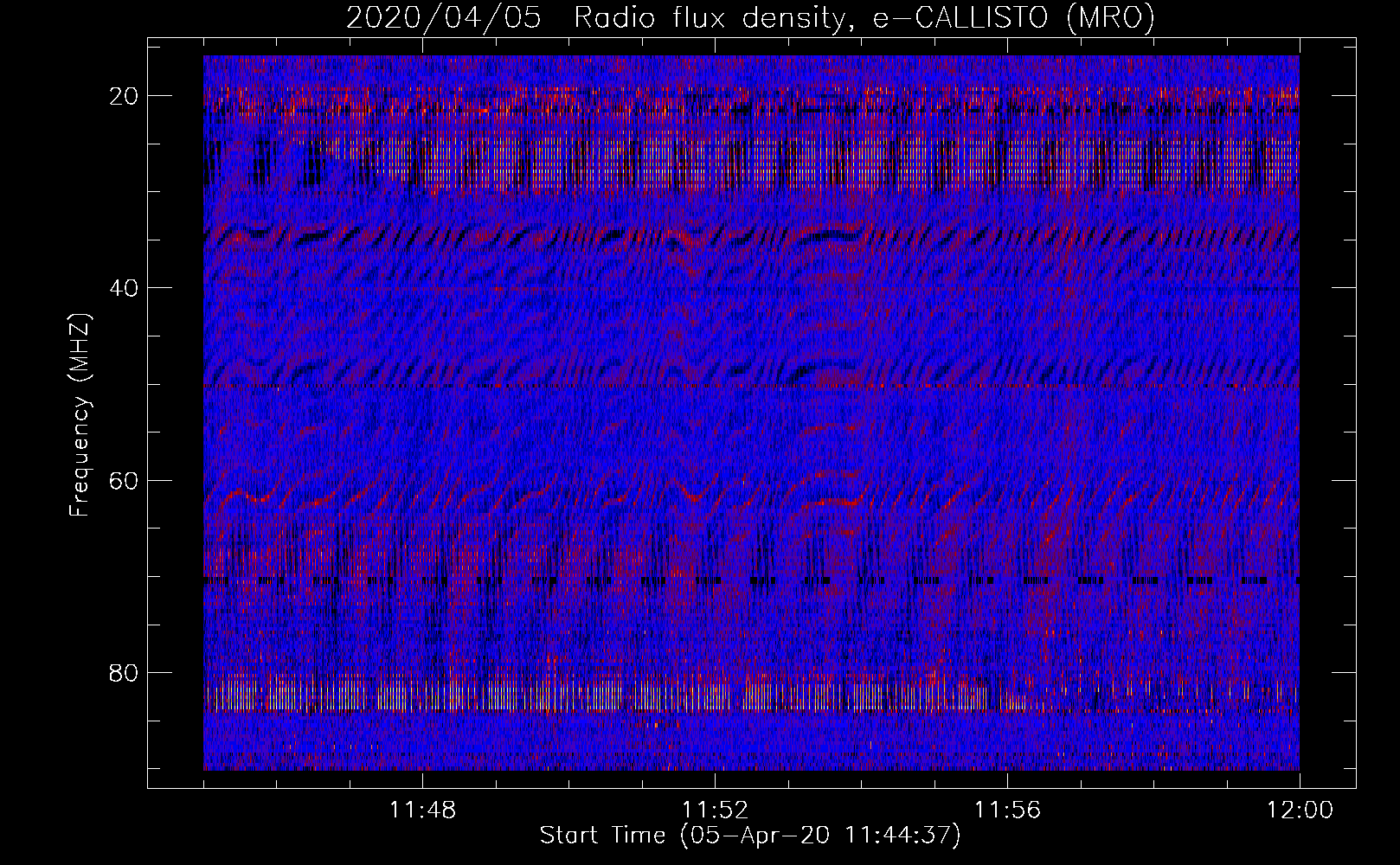This screenshot has width=1400, height=865.
Task: Click the 12:00 time tick label
Action: (x=1300, y=811)
